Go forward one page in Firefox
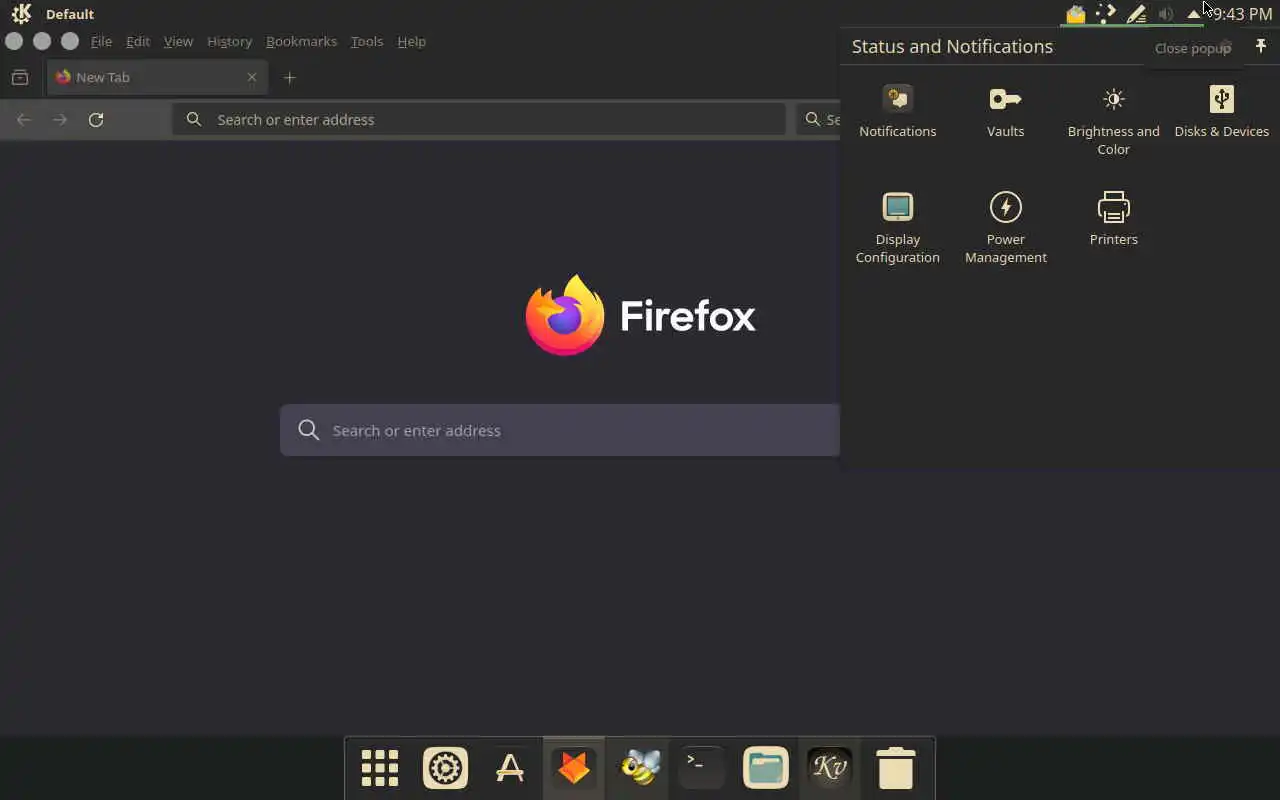This screenshot has width=1280, height=800. click(x=60, y=119)
